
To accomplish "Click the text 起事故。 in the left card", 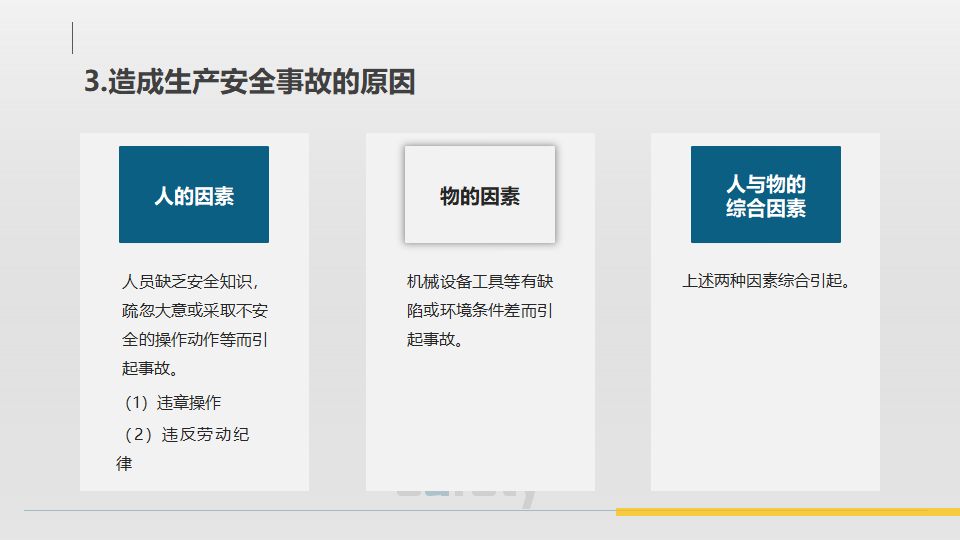I will tap(150, 368).
